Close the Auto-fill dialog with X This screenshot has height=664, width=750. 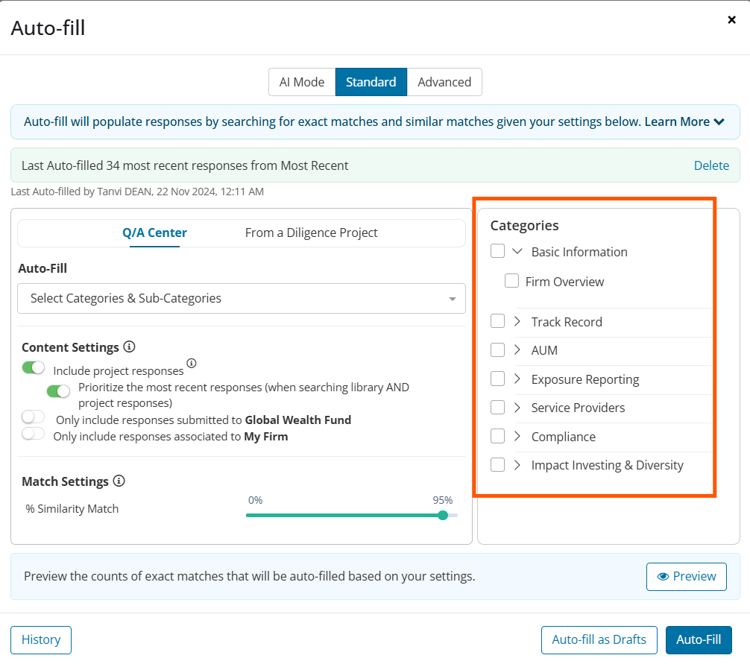(731, 20)
